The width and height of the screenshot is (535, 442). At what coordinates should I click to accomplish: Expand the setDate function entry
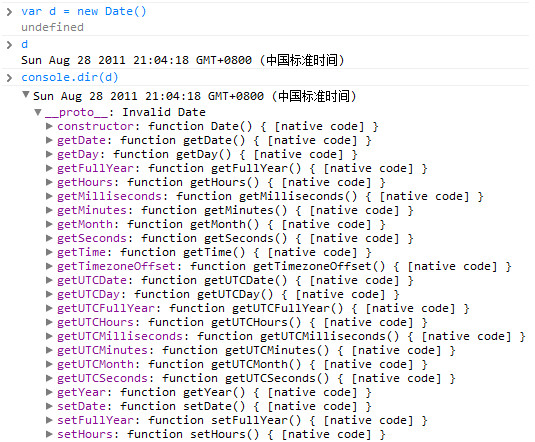49,406
